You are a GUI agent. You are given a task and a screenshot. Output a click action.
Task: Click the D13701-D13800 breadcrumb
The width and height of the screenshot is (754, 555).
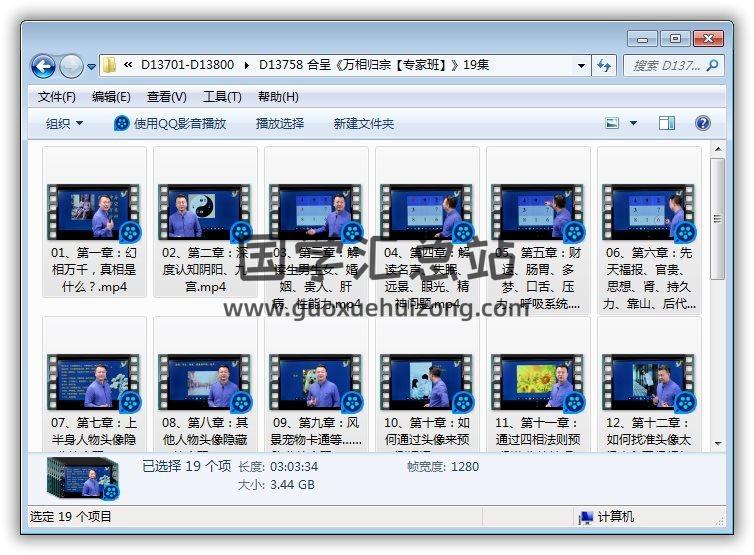click(x=188, y=65)
